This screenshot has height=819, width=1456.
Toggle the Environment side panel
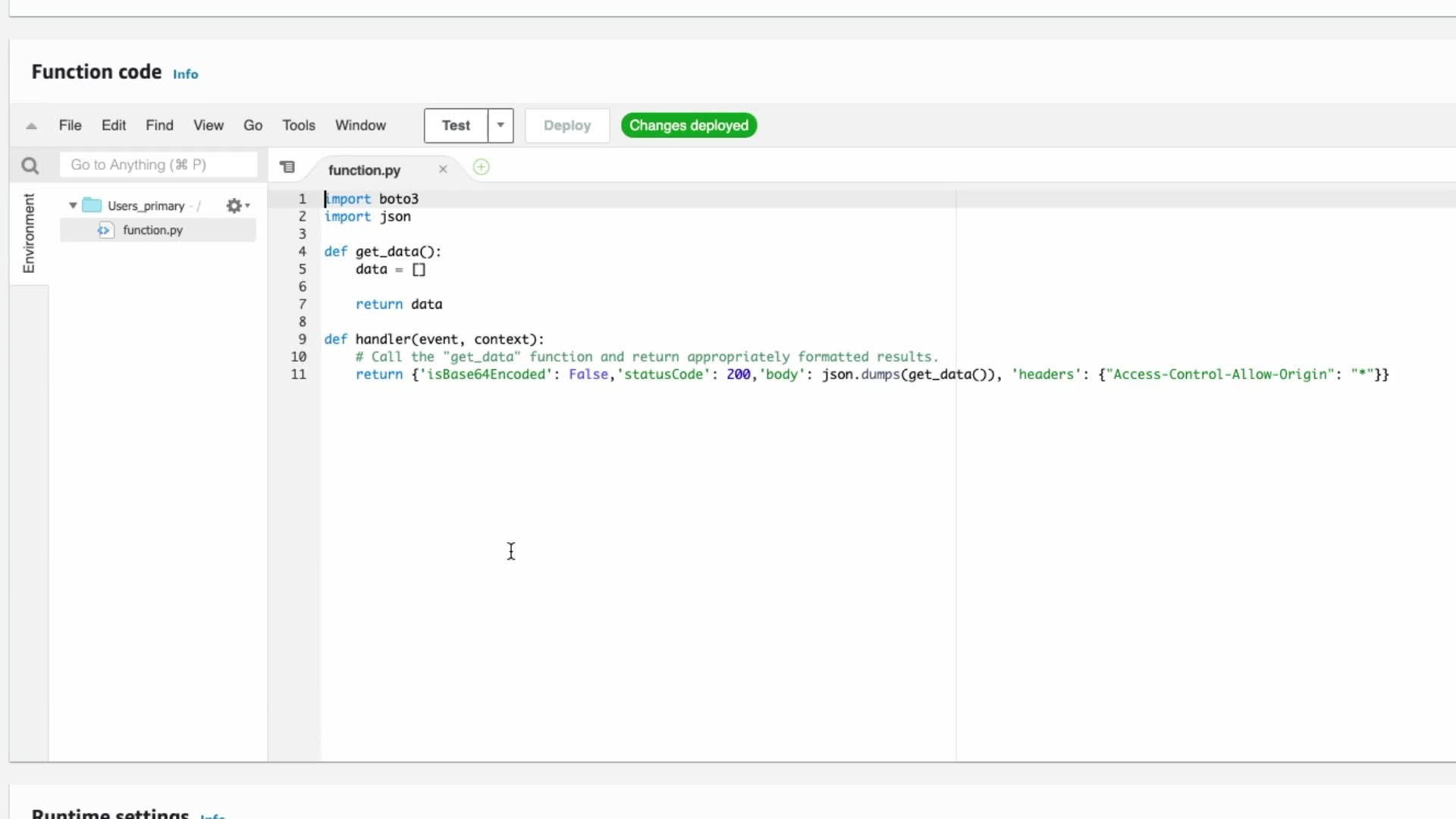(x=29, y=233)
